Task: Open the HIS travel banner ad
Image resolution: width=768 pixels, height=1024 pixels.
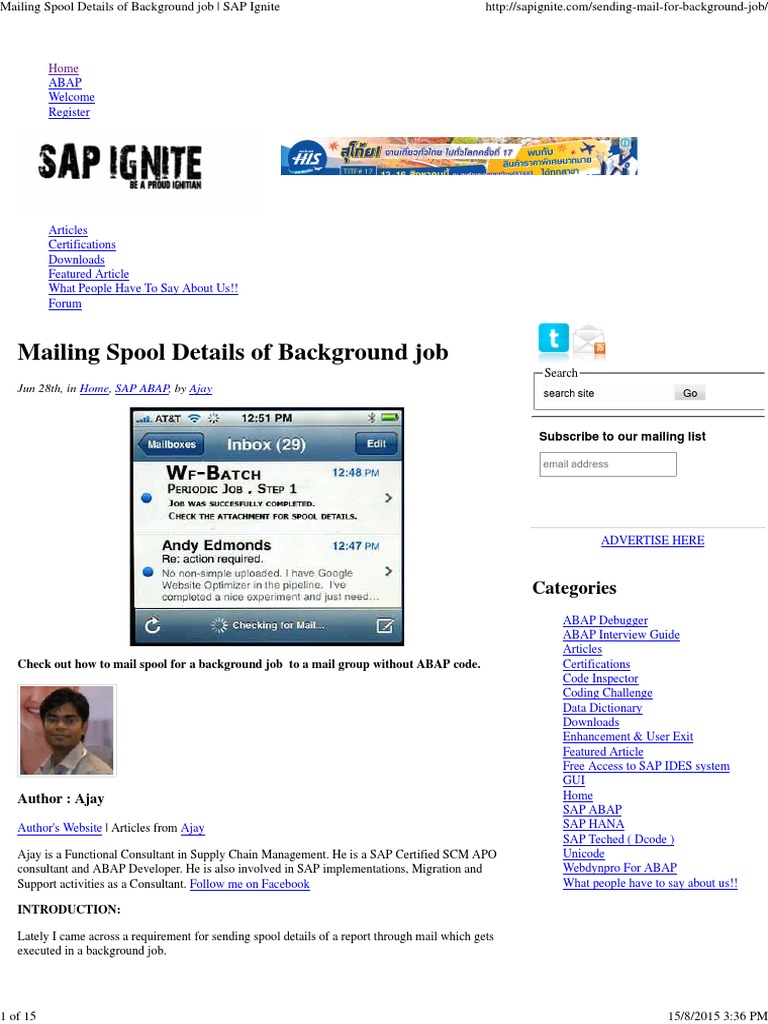Action: (x=459, y=156)
